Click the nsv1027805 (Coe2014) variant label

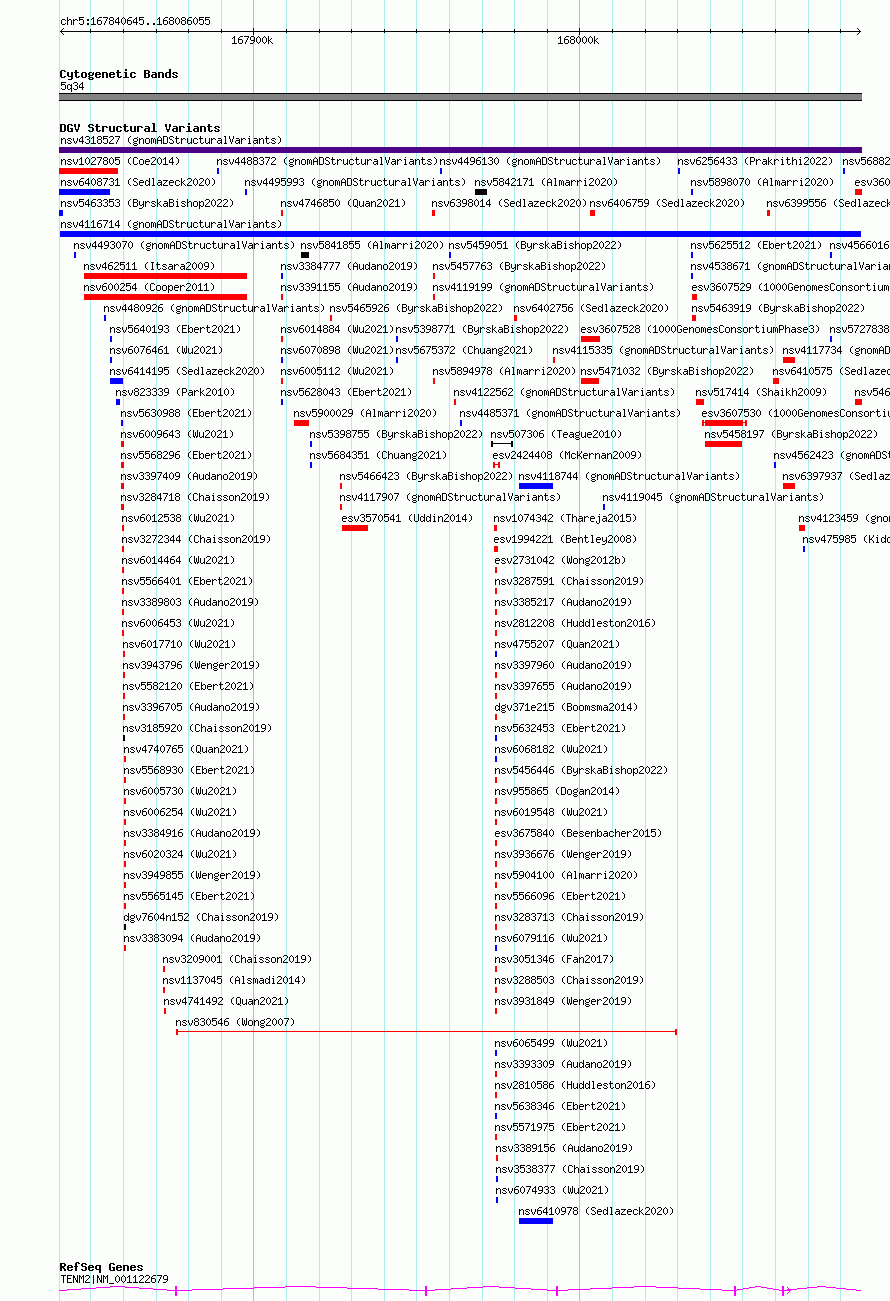[120, 161]
